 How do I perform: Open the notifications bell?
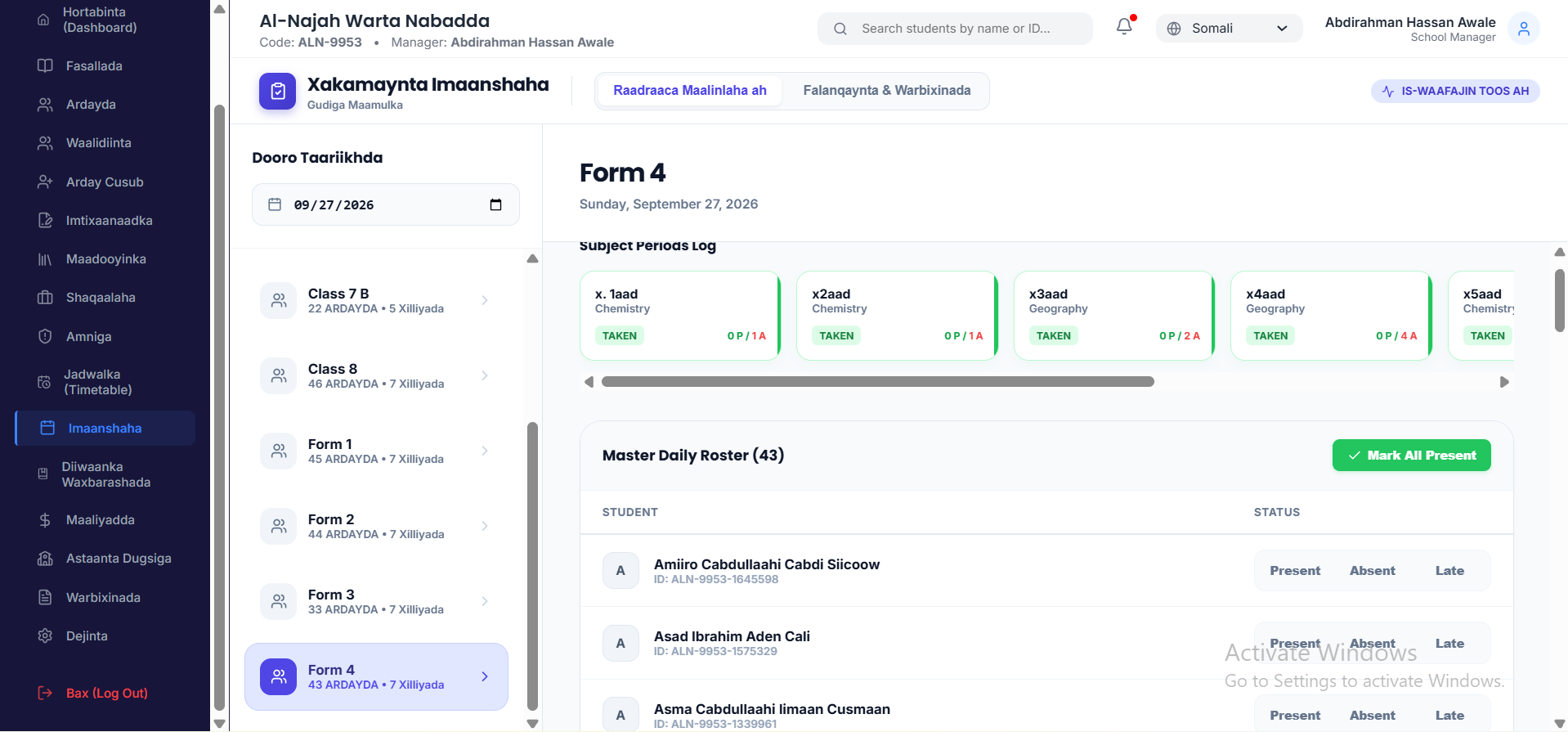tap(1124, 27)
